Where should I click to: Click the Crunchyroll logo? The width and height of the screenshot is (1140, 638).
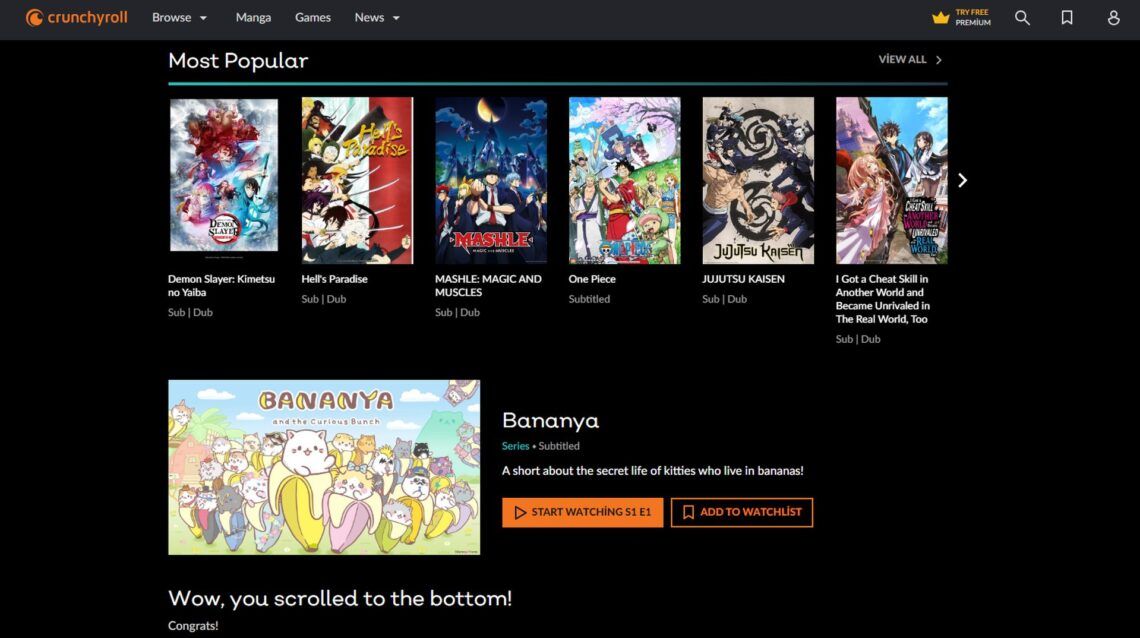75,17
